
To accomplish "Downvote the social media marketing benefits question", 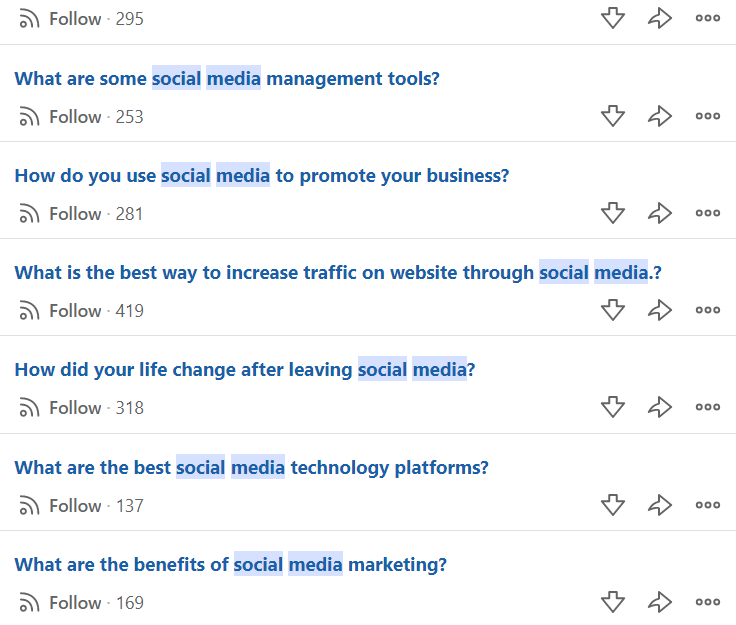I will tap(613, 602).
